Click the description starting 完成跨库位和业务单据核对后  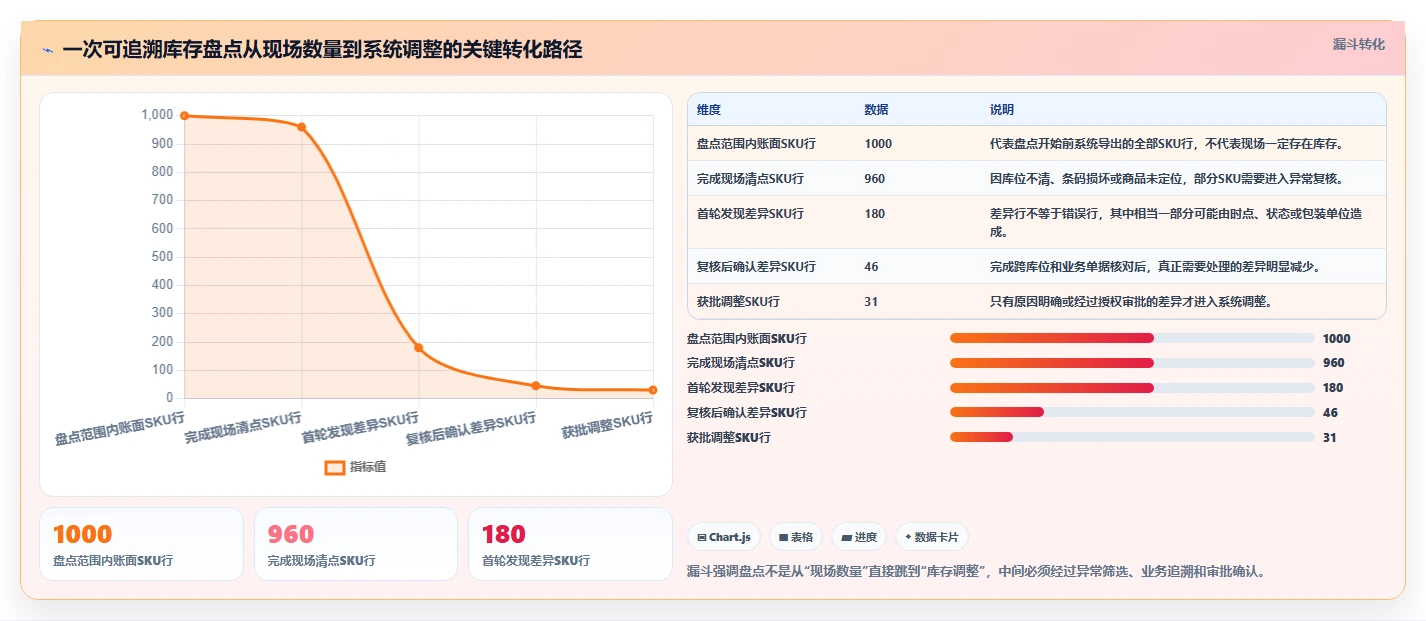pos(1155,267)
